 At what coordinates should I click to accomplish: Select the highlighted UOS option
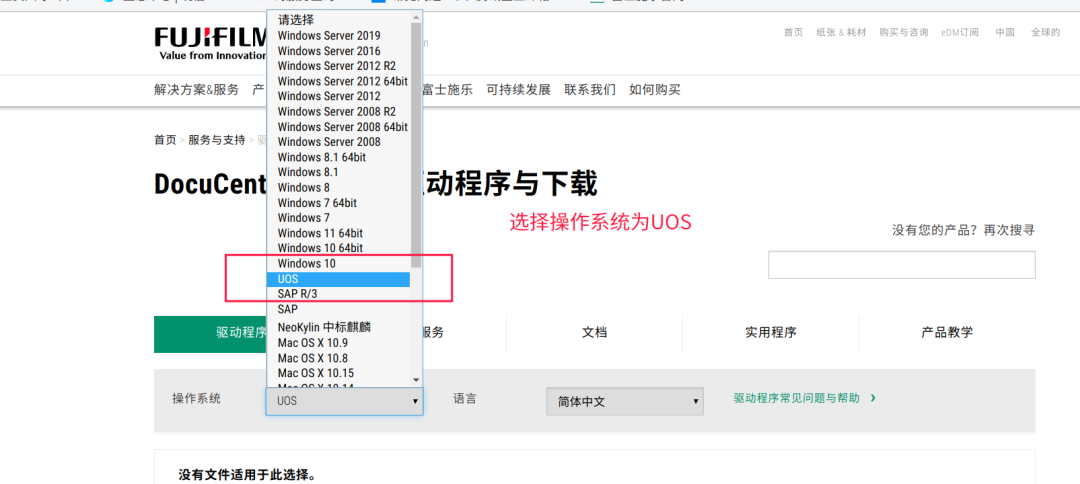click(x=338, y=279)
